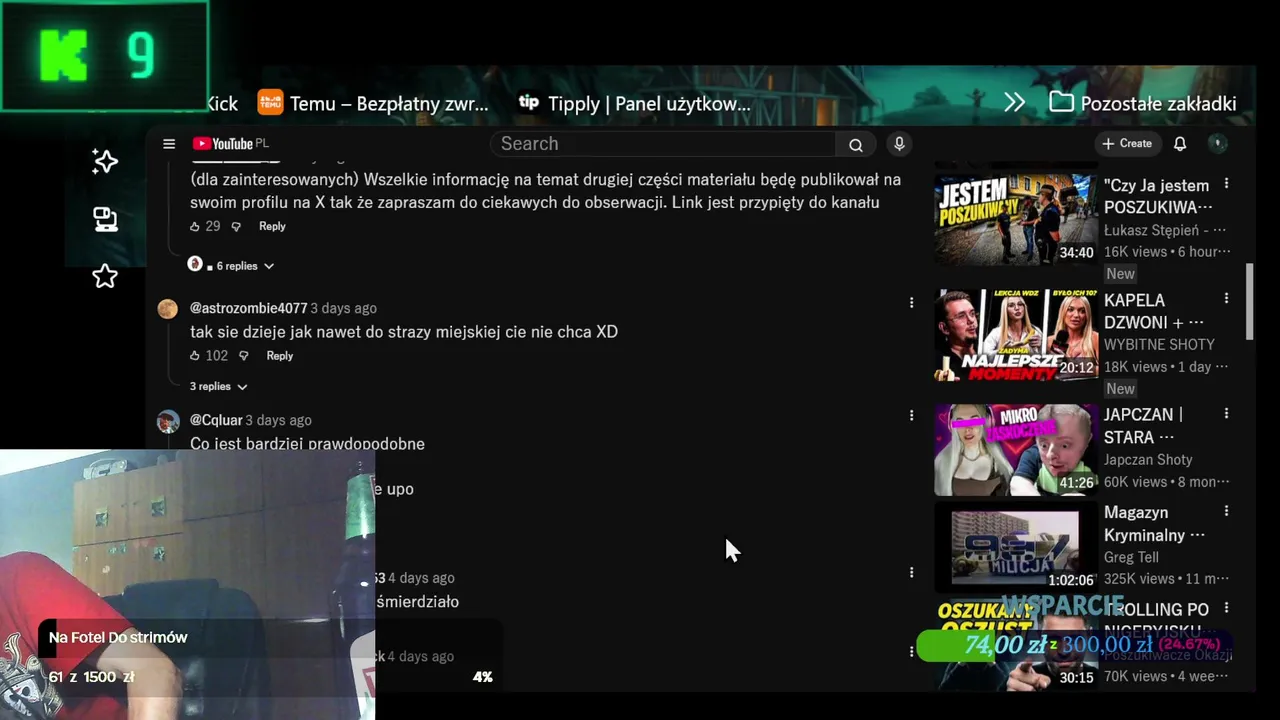Open the notifications bell

1180,144
